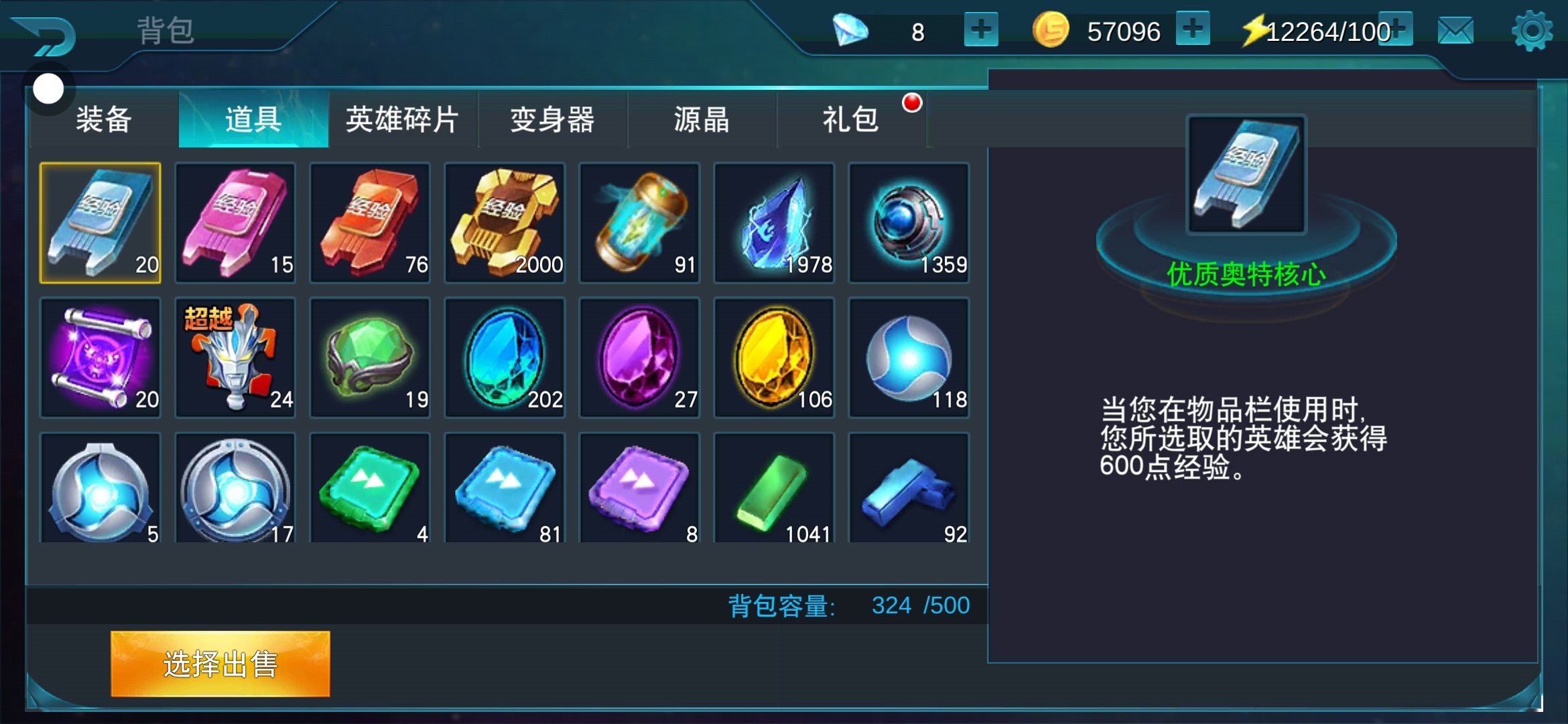Image resolution: width=1568 pixels, height=724 pixels.
Task: Select the purple scroll item
Action: coord(101,357)
